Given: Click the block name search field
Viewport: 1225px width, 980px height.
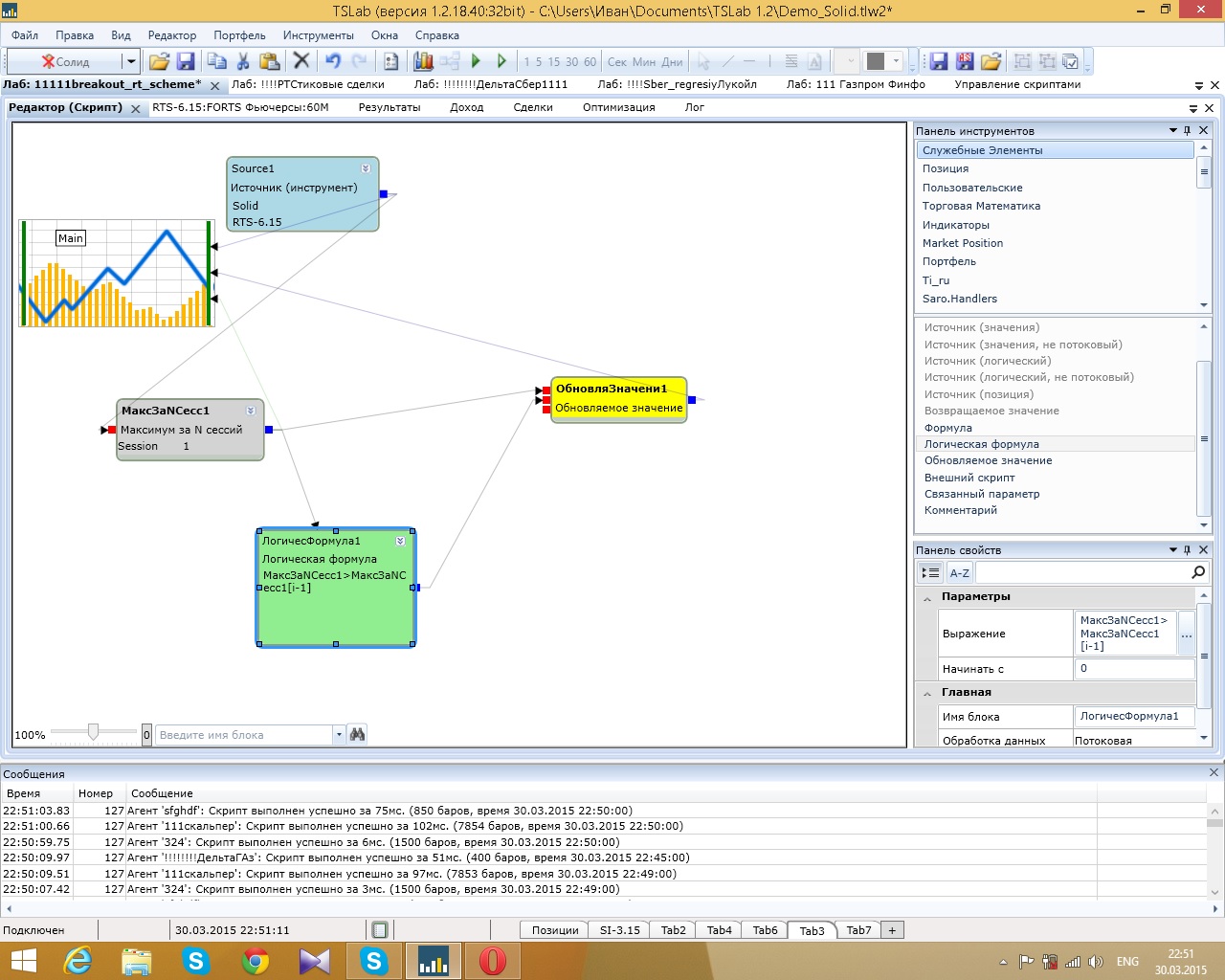Looking at the screenshot, I should pos(244,735).
